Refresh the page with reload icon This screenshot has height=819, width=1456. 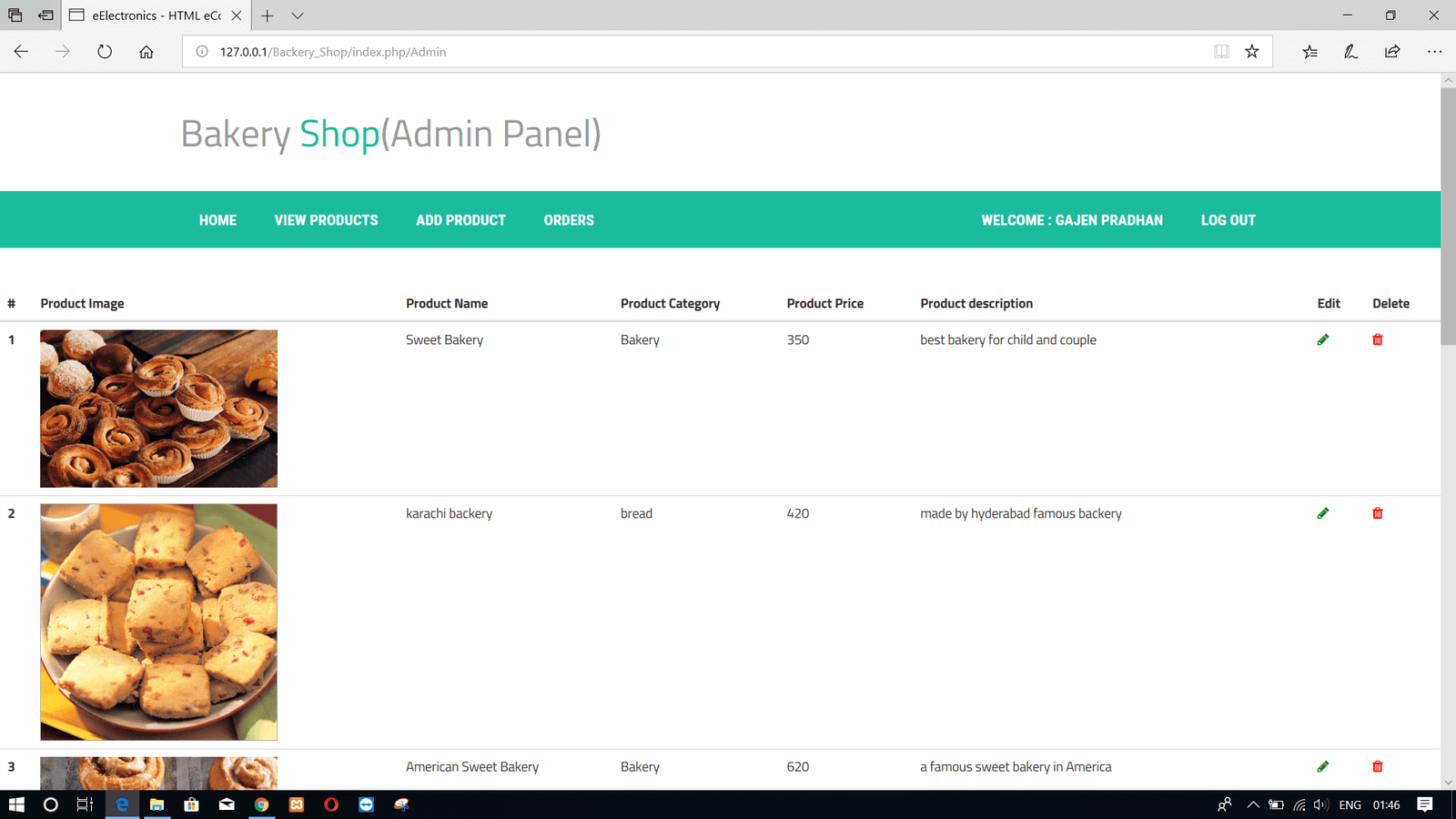coord(105,52)
